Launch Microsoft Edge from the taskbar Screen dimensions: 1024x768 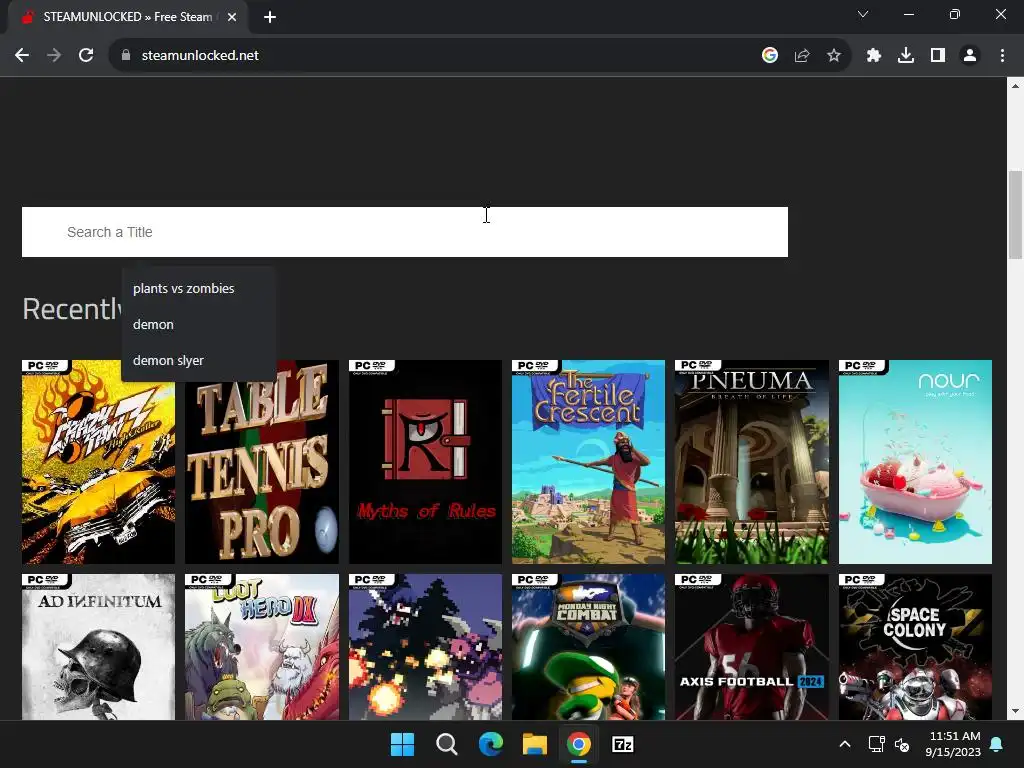coord(490,744)
